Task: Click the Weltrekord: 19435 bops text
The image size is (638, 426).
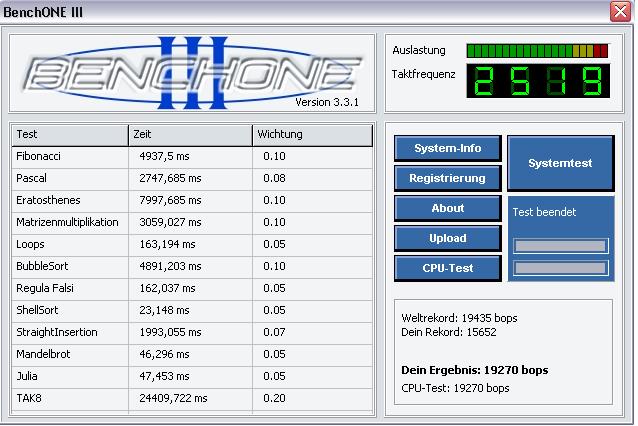Action: pyautogui.click(x=459, y=318)
